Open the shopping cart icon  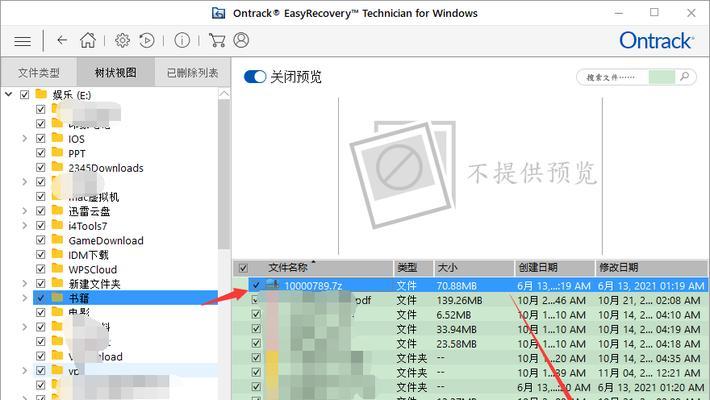(217, 40)
